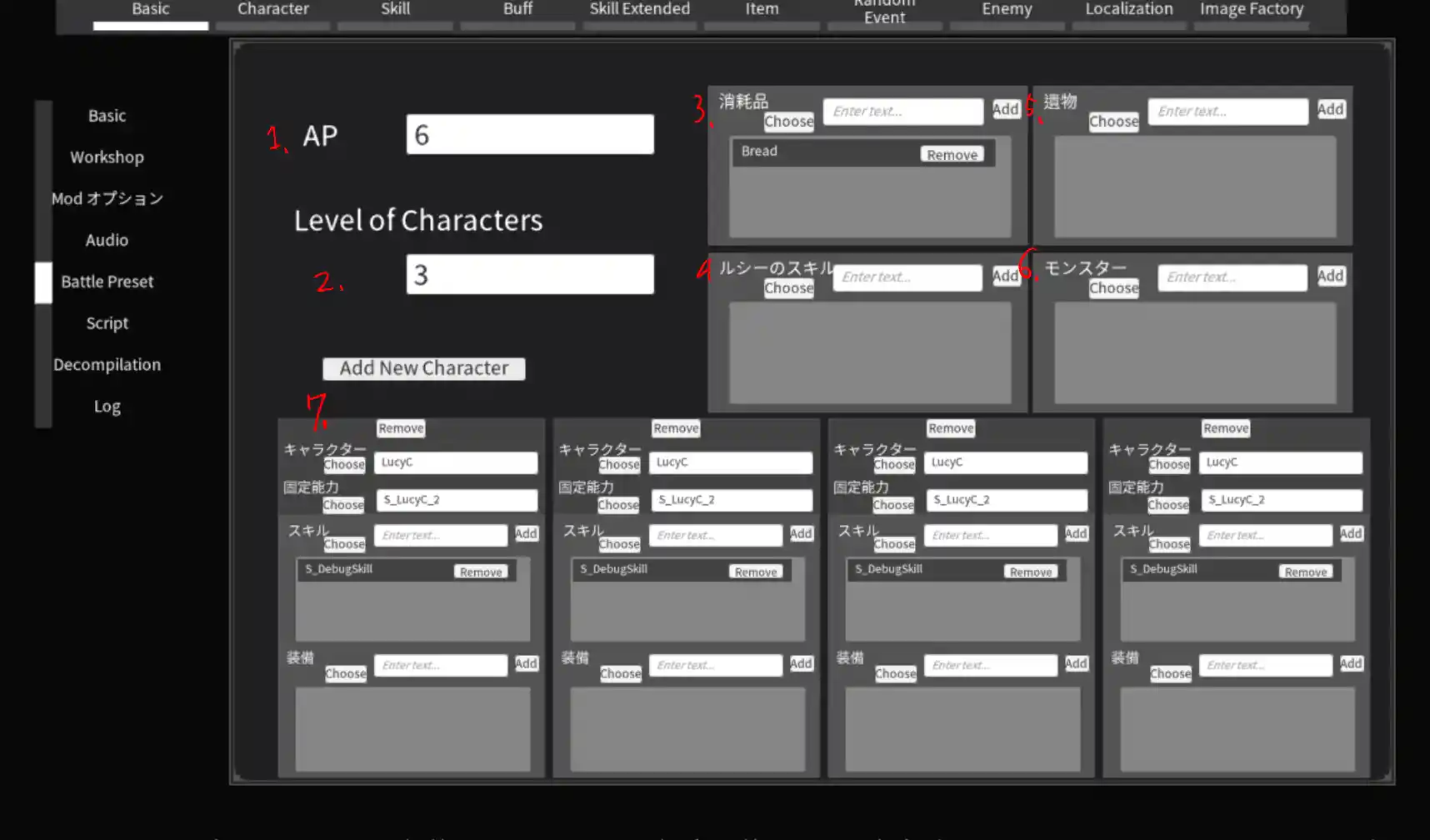
Task: Click Choose for 固定能力 in fourth card
Action: (1168, 505)
